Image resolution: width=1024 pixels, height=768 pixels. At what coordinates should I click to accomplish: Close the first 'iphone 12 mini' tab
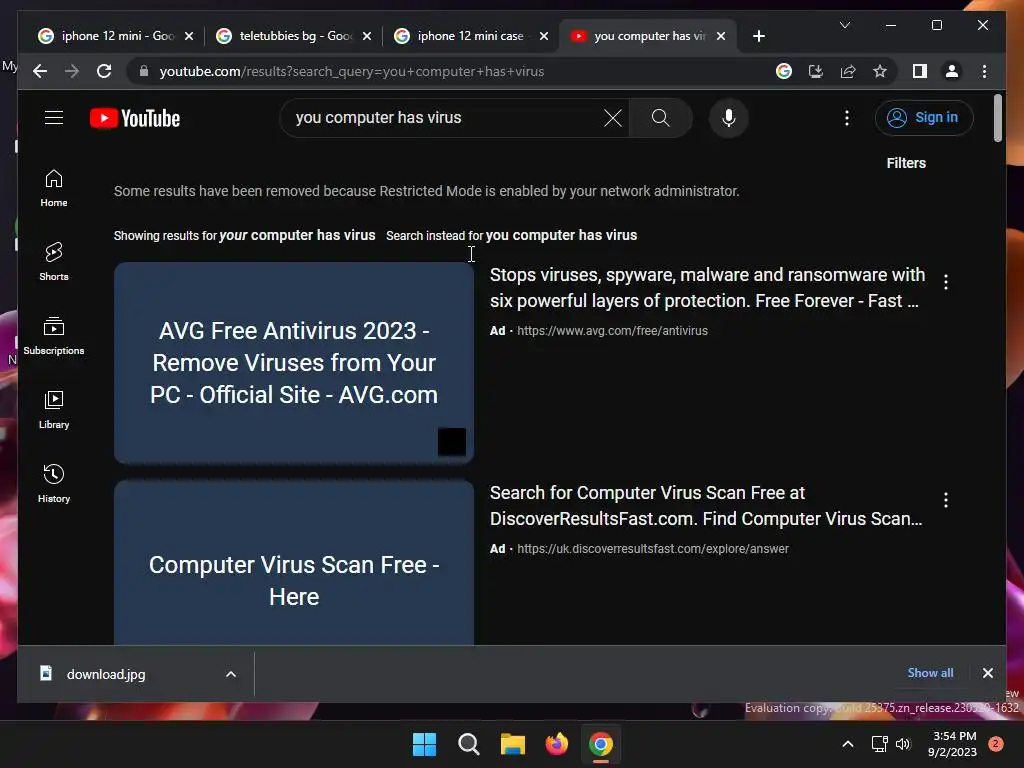coord(189,36)
